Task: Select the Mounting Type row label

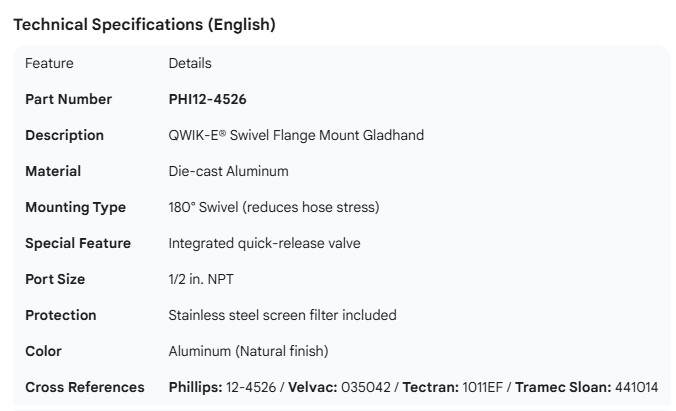Action: click(75, 207)
